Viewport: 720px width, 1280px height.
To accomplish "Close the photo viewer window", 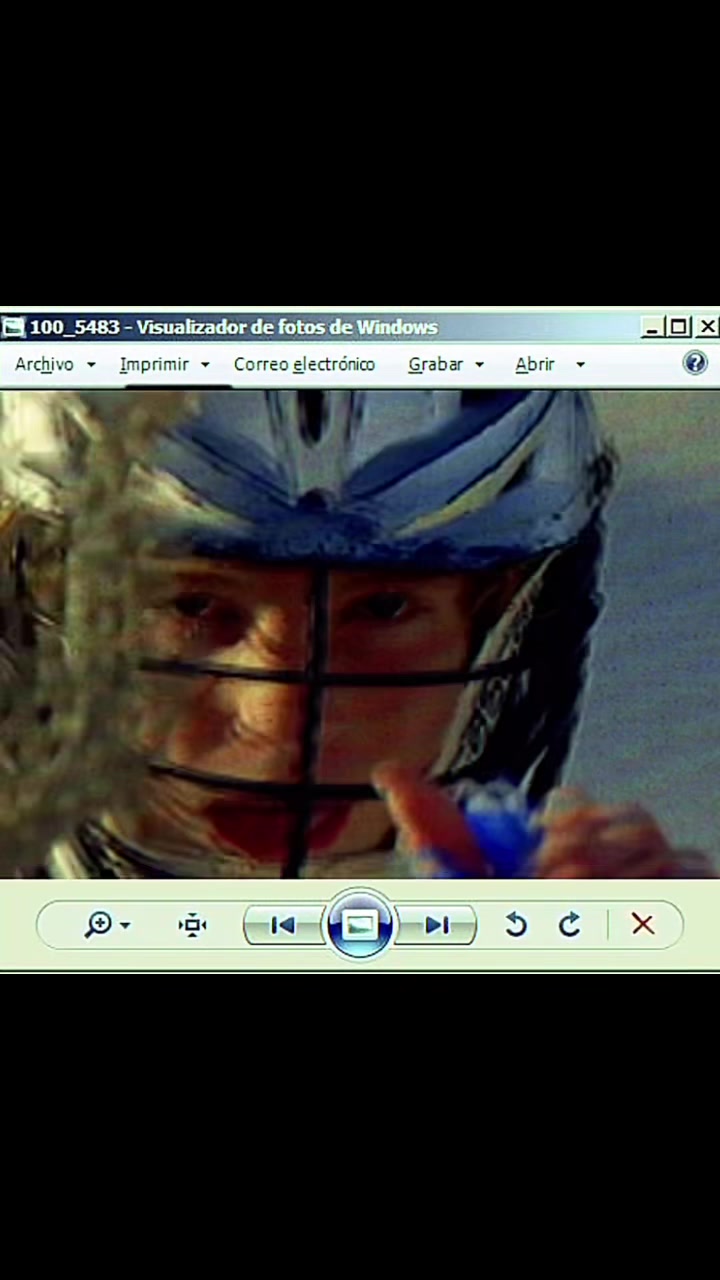I will tap(707, 327).
